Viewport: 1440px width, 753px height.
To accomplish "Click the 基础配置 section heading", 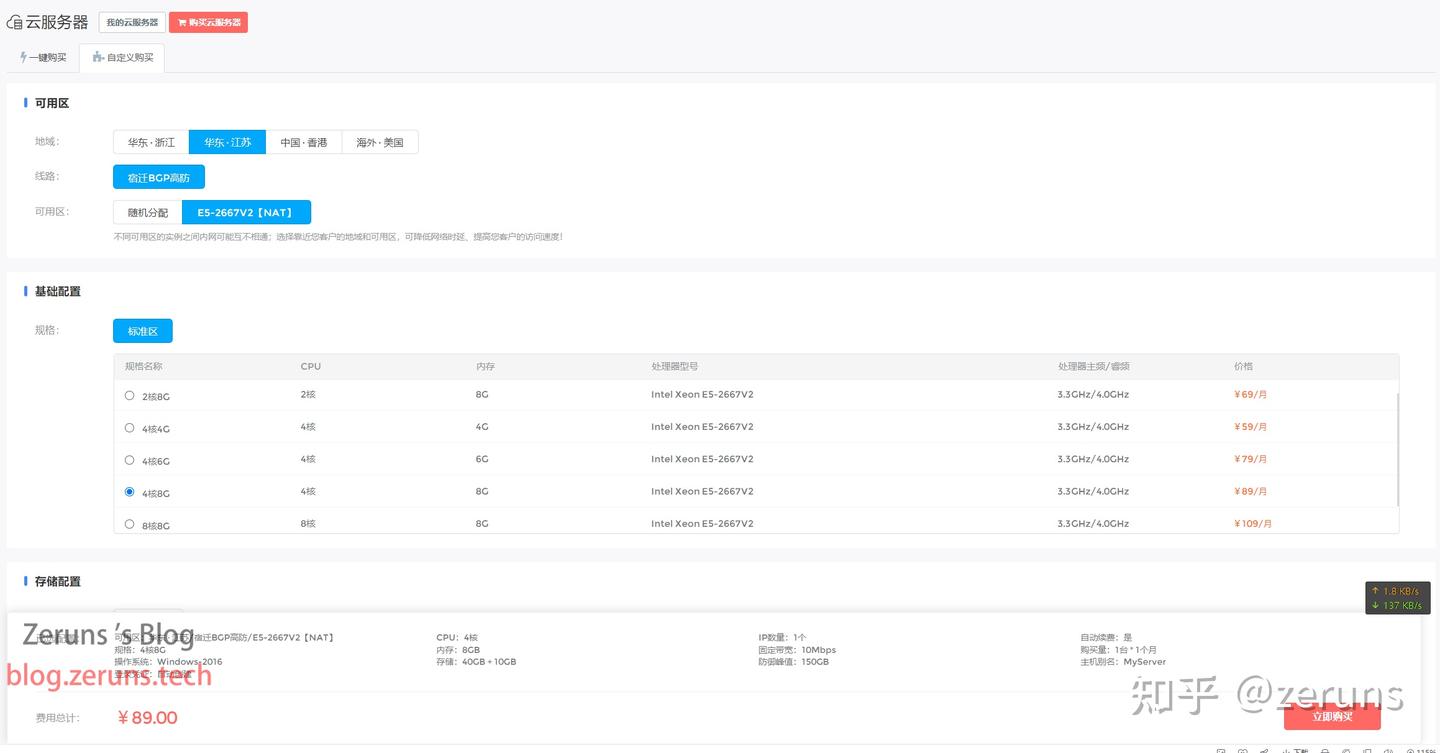I will tap(58, 291).
